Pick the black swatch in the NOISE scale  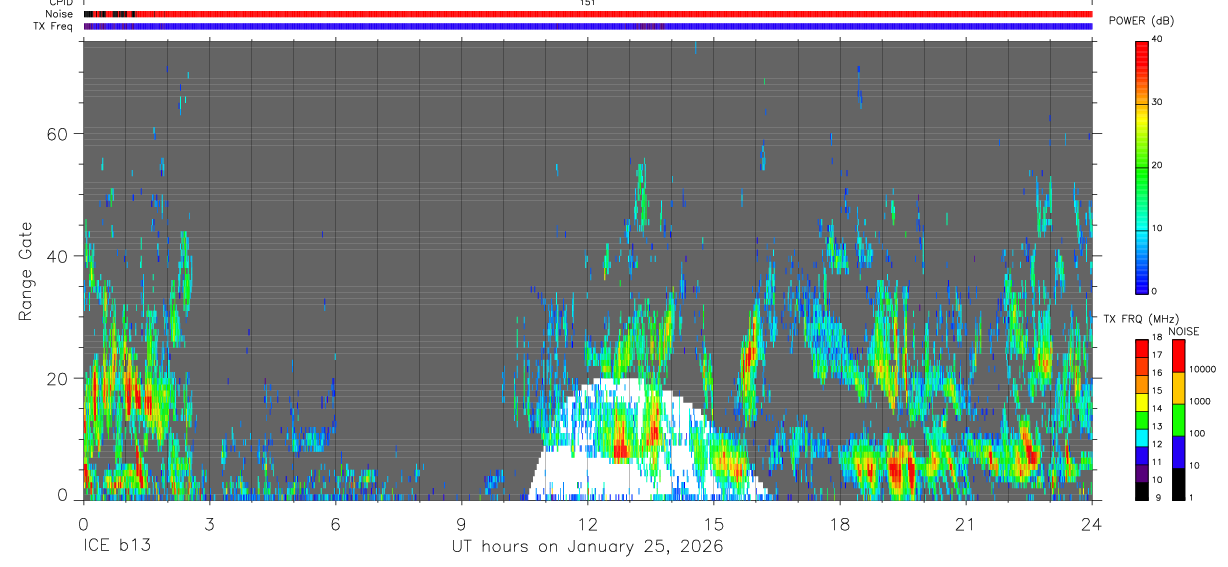coord(1177,484)
